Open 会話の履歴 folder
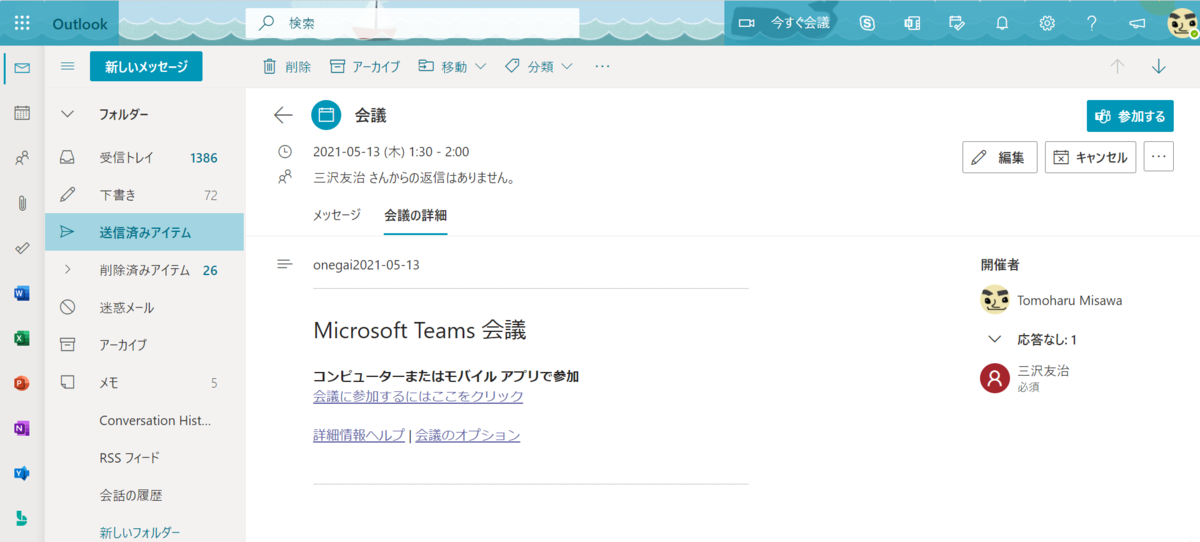 pos(145,495)
